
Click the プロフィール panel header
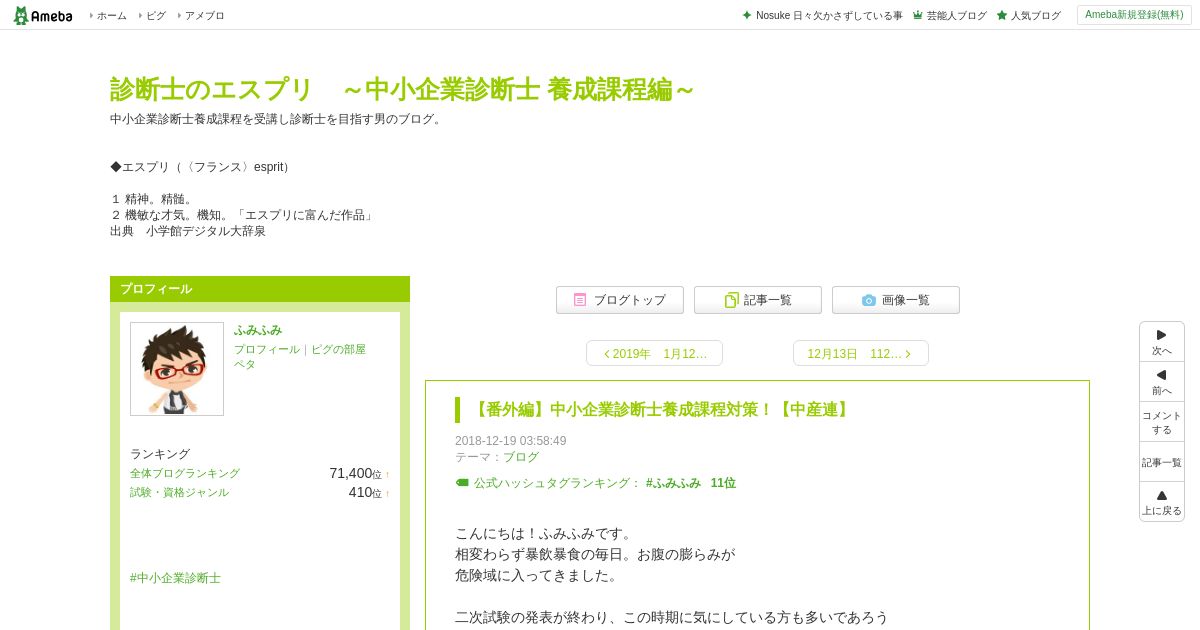tap(260, 289)
